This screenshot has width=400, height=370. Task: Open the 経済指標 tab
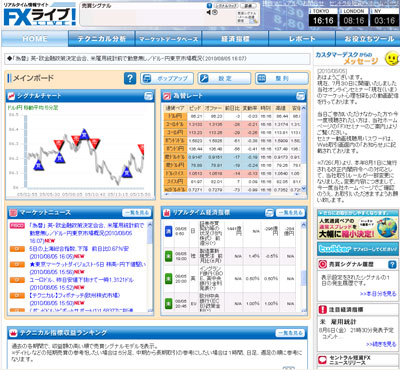coord(235,39)
